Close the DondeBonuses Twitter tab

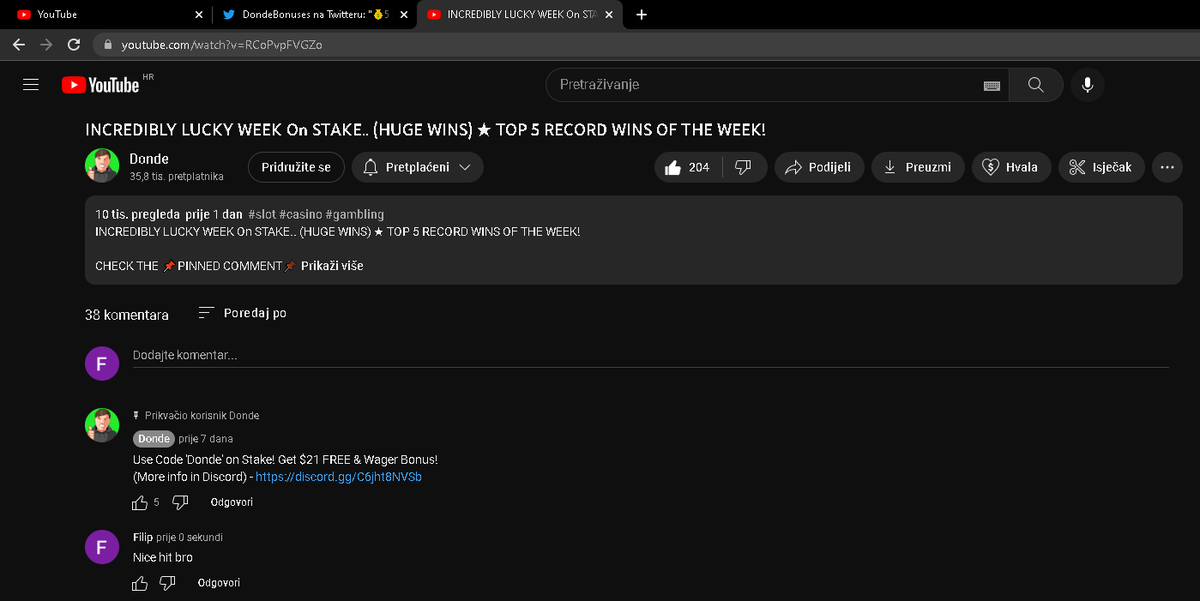click(403, 15)
